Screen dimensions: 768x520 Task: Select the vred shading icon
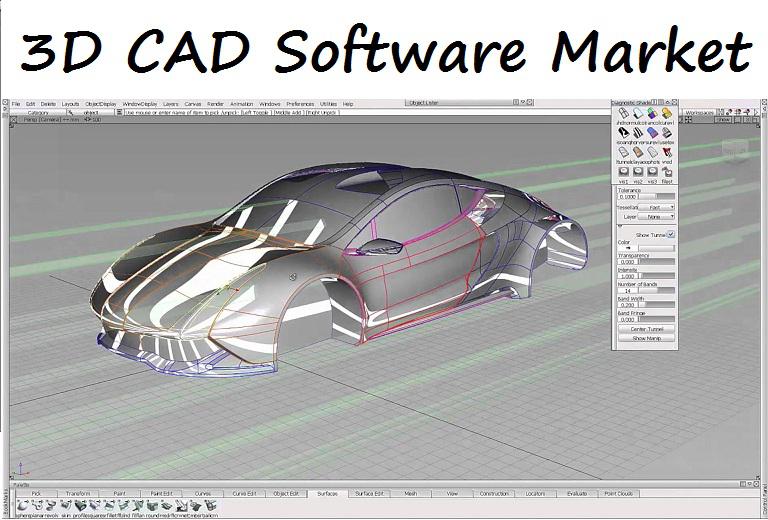(x=667, y=152)
